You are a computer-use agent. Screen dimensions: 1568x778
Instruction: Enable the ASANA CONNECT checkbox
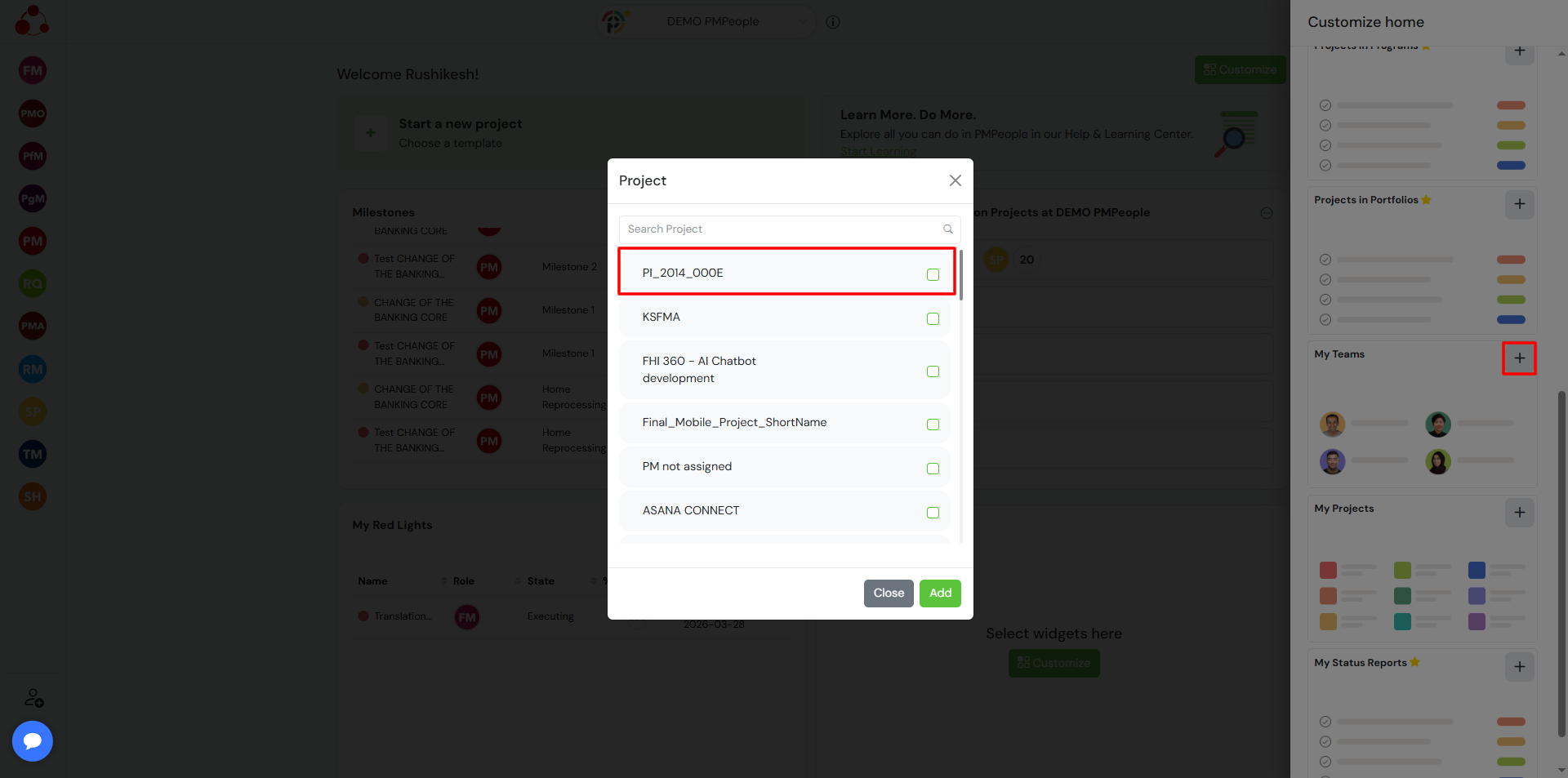coord(933,513)
